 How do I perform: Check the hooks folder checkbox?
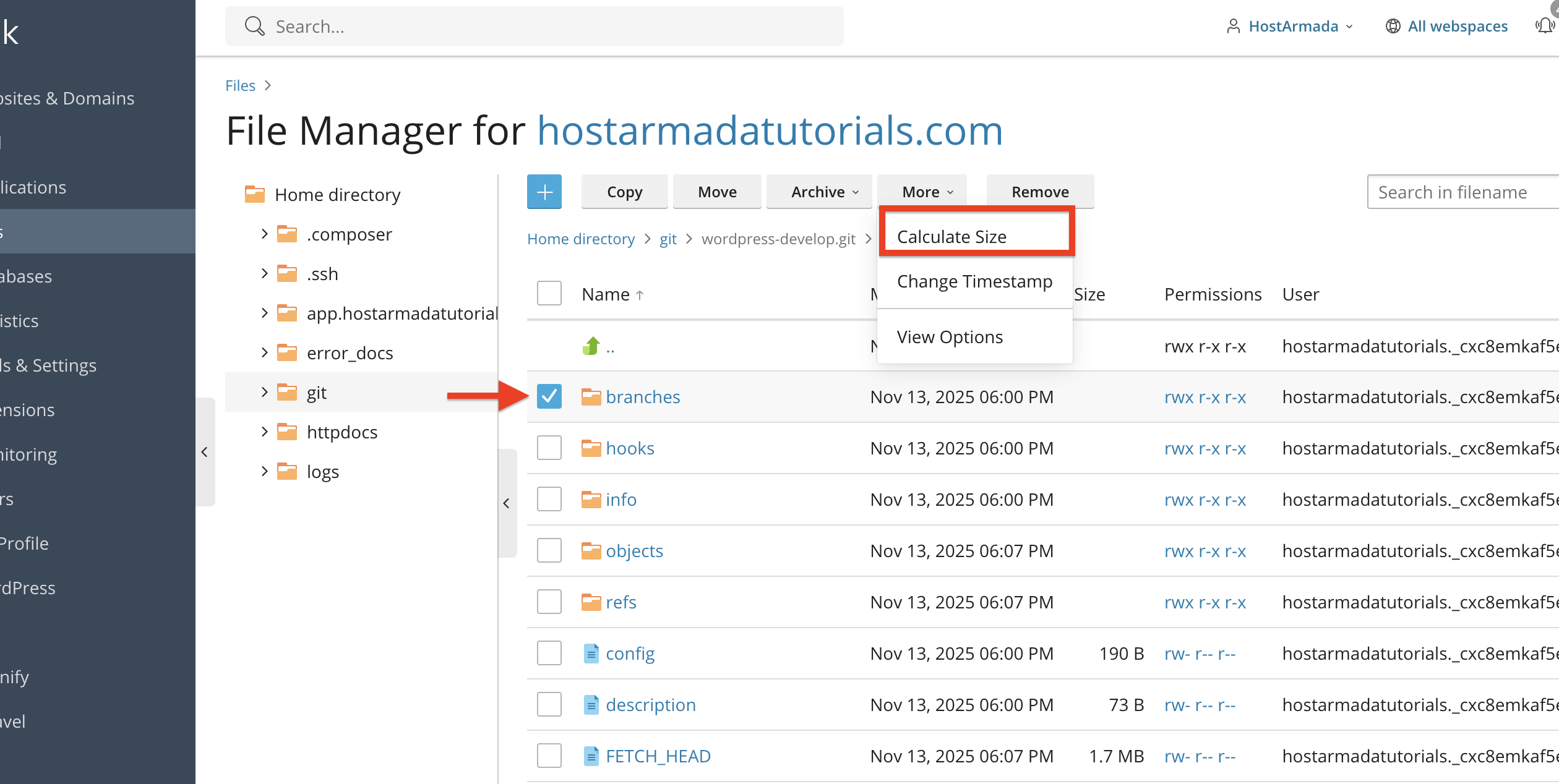pyautogui.click(x=549, y=448)
